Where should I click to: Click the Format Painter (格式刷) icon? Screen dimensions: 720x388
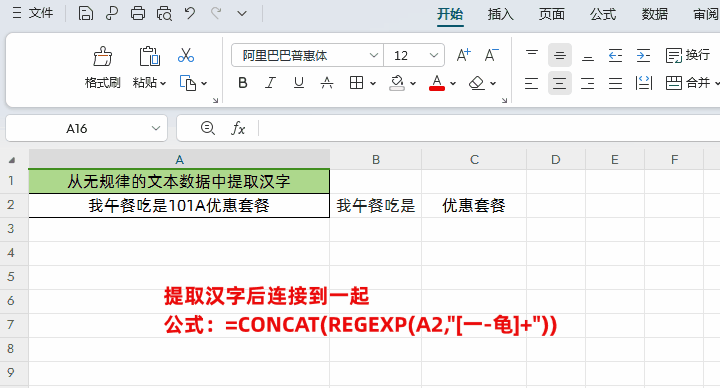(102, 56)
